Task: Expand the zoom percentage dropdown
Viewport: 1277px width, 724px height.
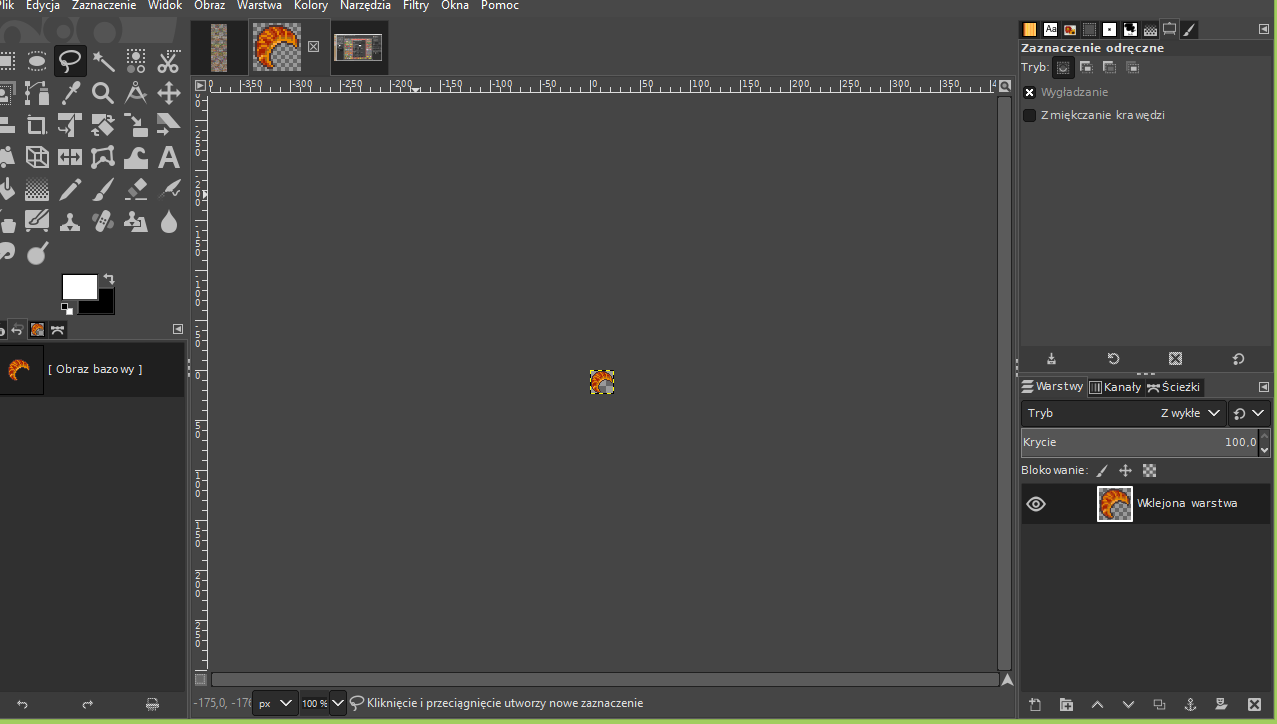Action: 338,703
